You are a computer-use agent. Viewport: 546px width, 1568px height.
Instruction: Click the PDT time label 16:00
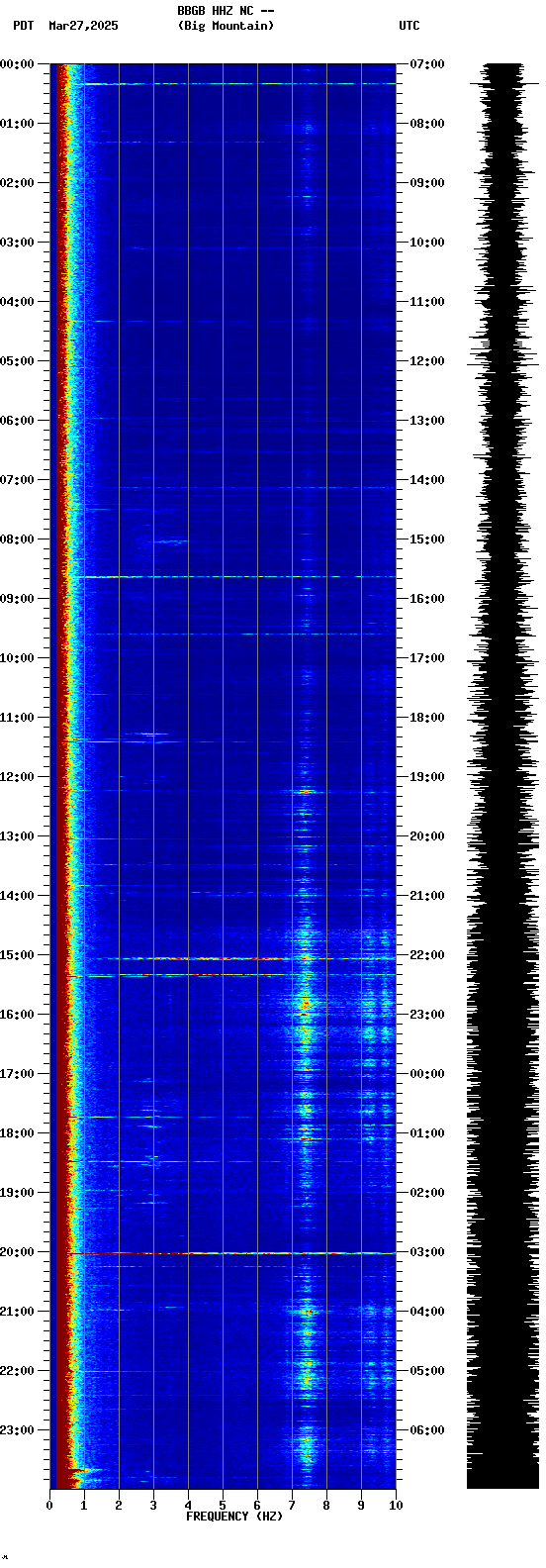click(x=17, y=1015)
